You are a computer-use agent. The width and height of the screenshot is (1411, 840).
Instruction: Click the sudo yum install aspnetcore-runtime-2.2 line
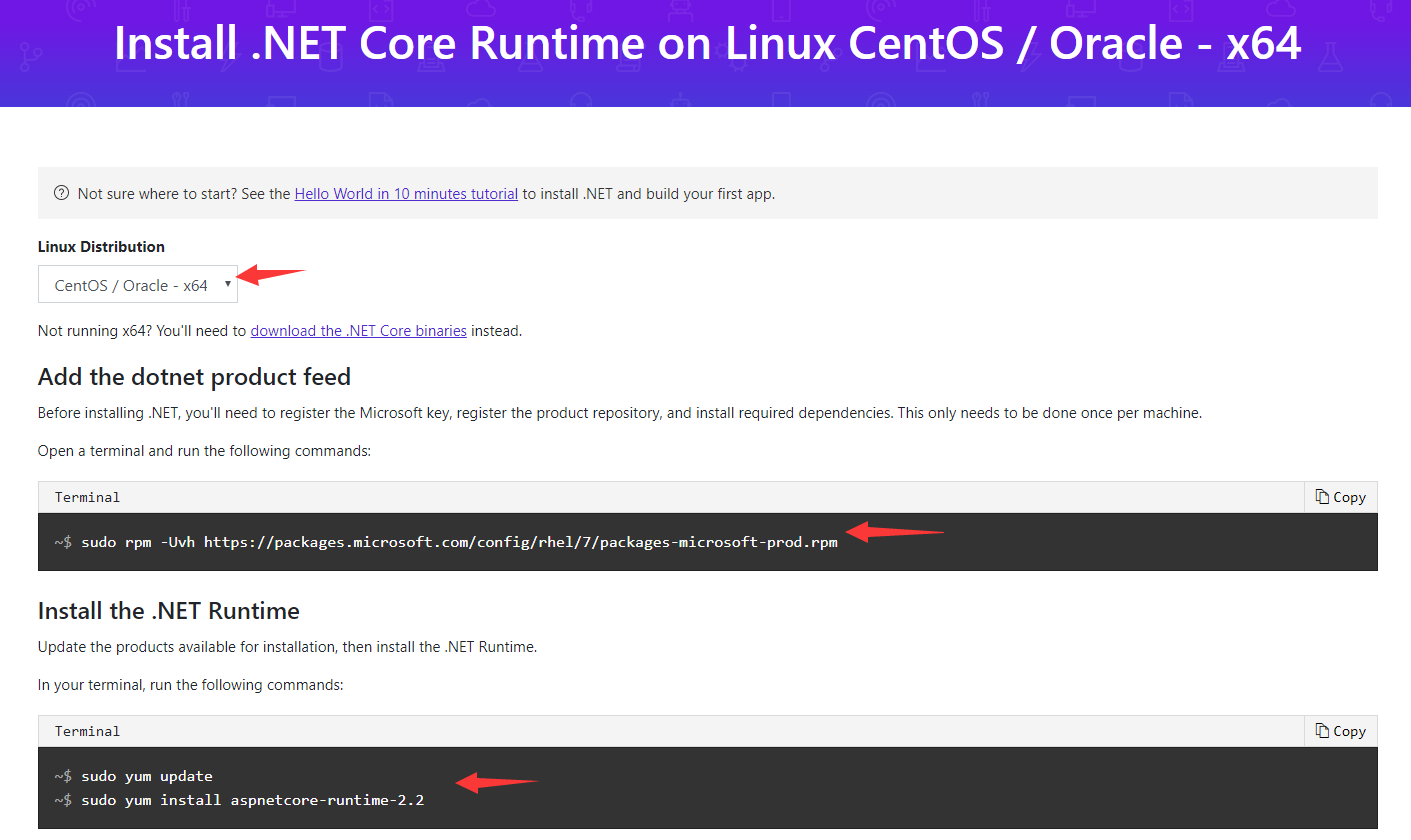point(253,800)
